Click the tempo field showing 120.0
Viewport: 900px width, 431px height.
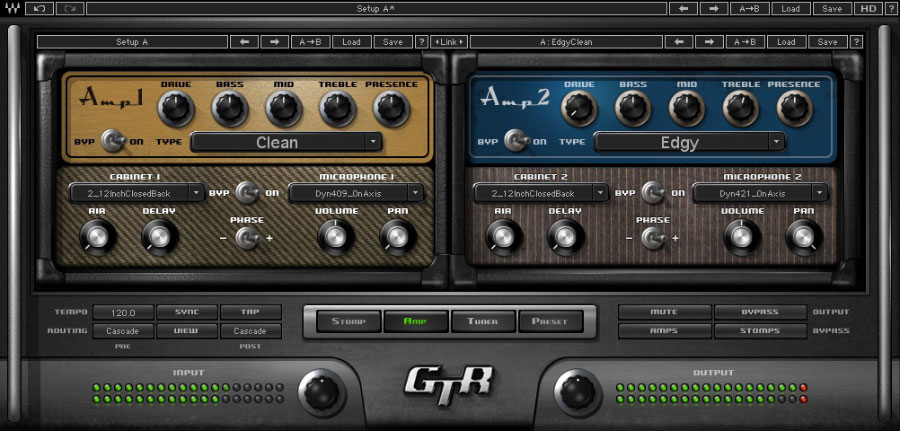tap(123, 312)
